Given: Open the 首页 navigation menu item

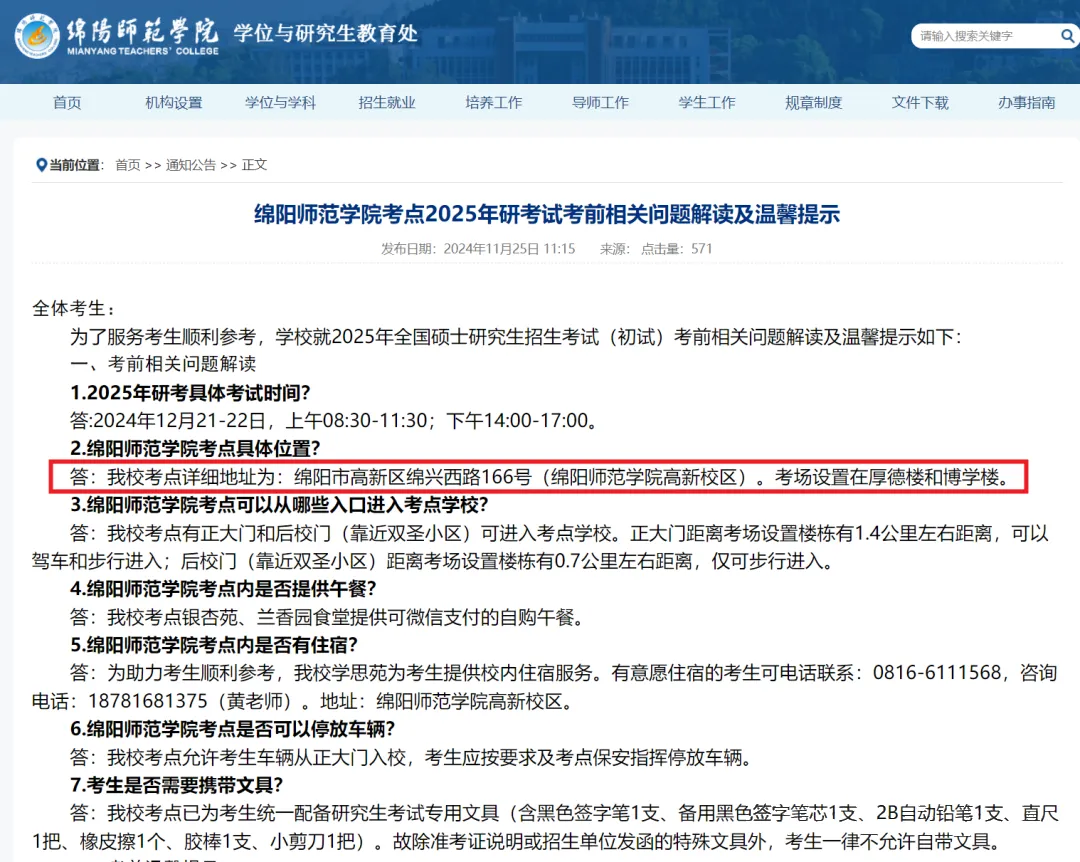Looking at the screenshot, I should coord(67,103).
